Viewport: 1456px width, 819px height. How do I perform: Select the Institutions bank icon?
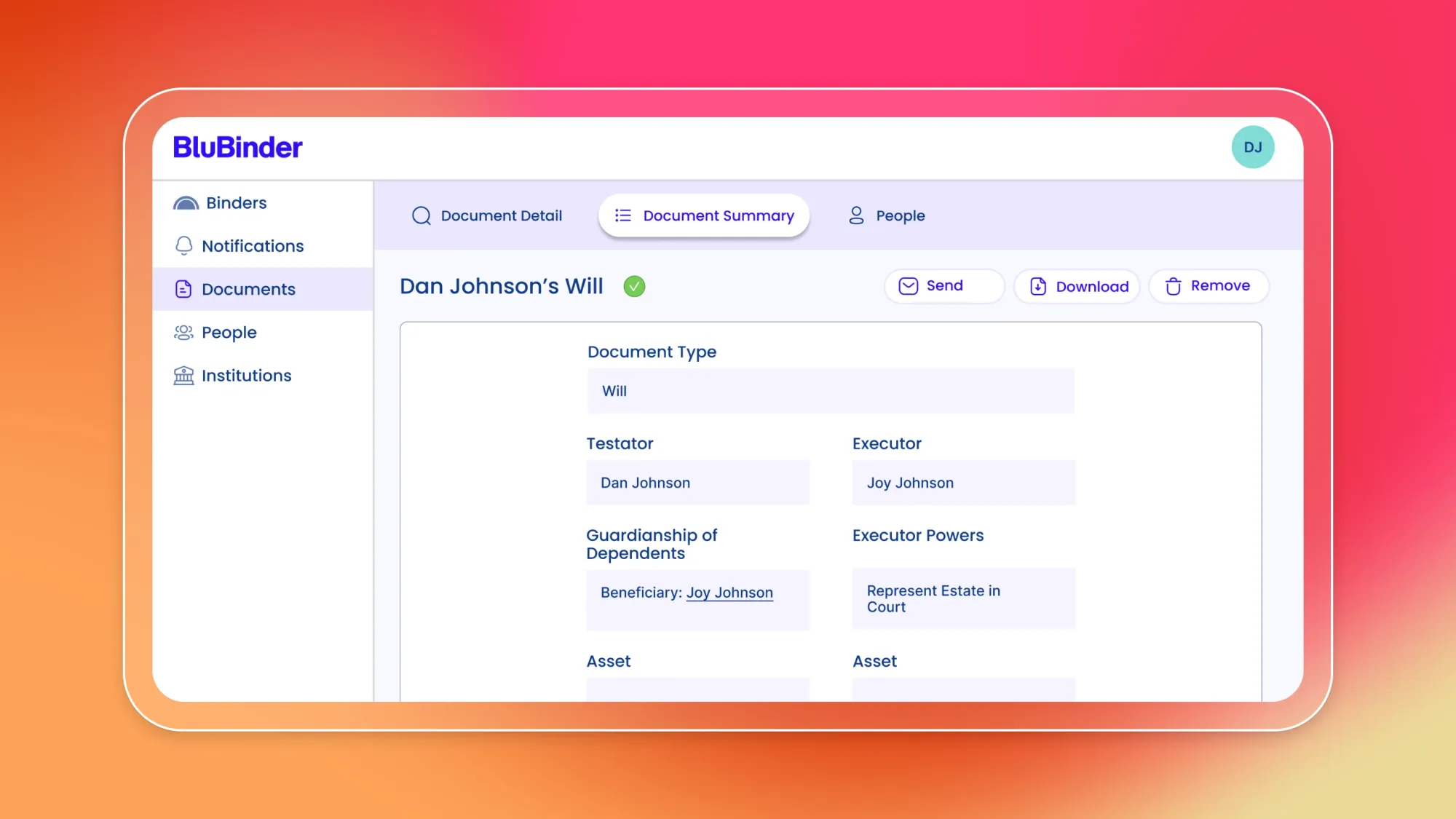[184, 375]
